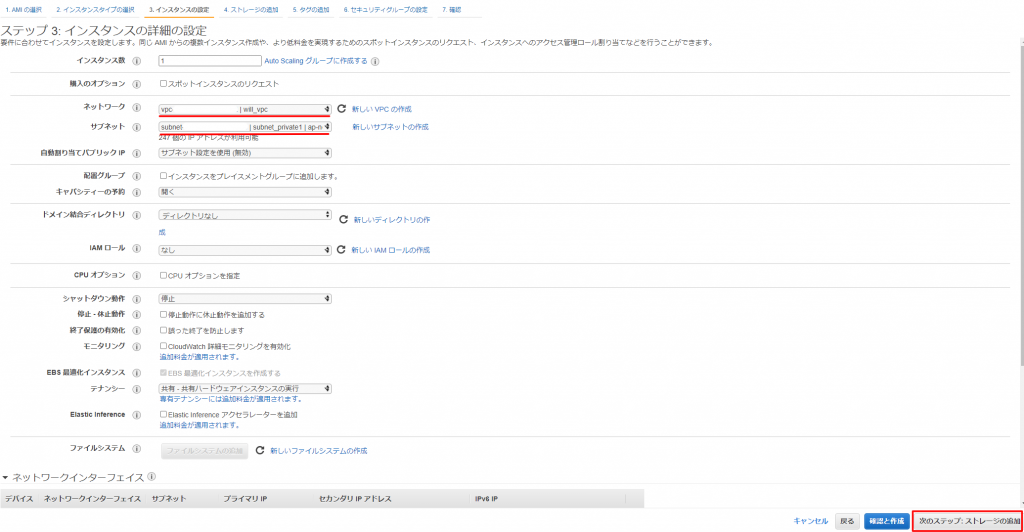The width and height of the screenshot is (1024, 532).
Task: Refresh the VPC network list
Action: point(342,109)
